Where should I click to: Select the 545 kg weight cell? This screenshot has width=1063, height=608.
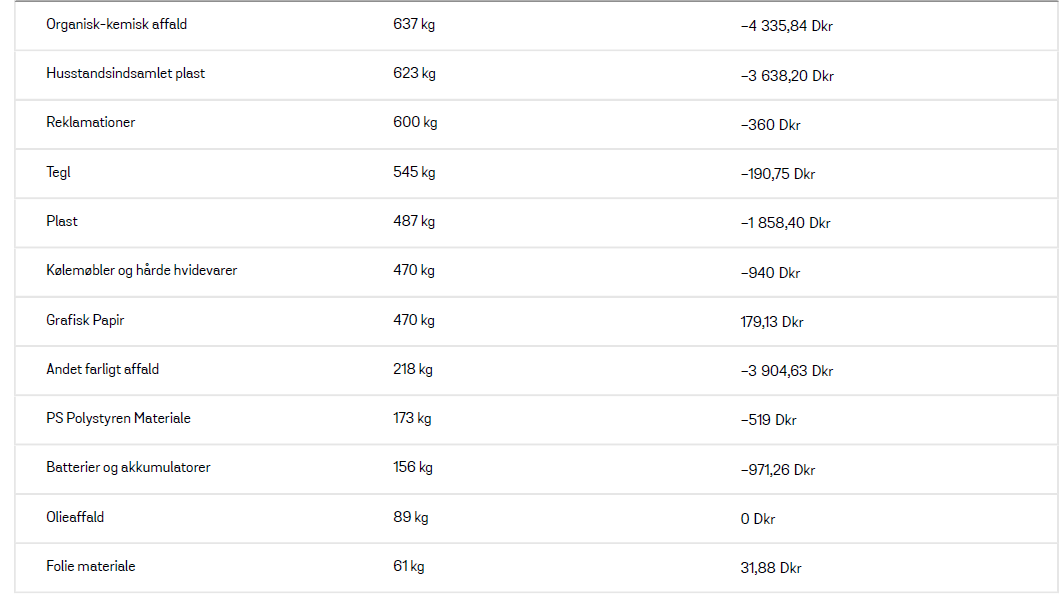click(414, 172)
